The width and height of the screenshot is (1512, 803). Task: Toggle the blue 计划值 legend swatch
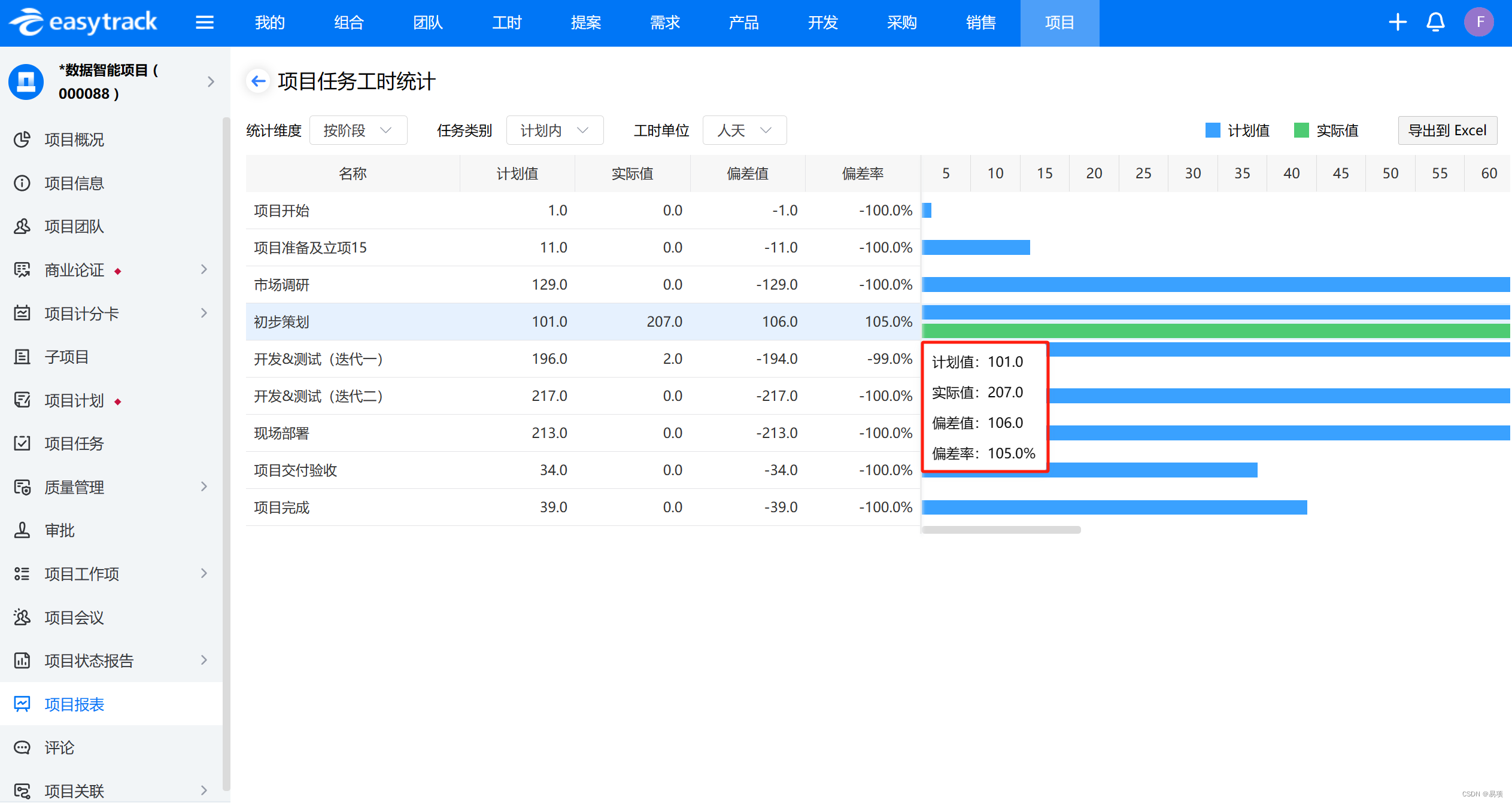[x=1212, y=130]
